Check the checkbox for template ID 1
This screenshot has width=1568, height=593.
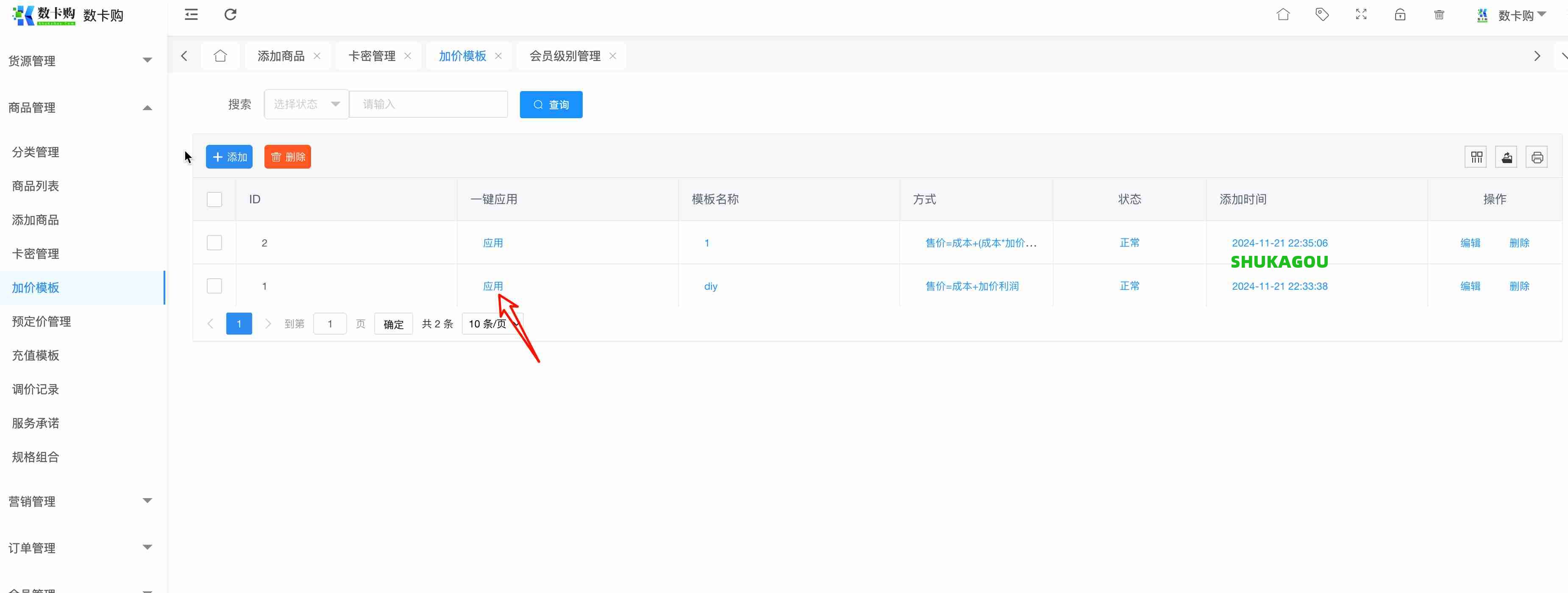click(214, 286)
